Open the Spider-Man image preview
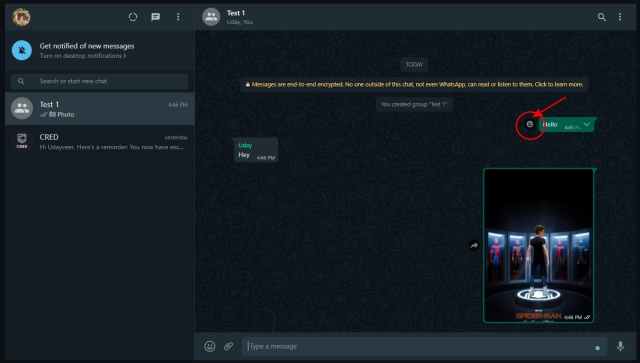The width and height of the screenshot is (640, 363). [538, 245]
